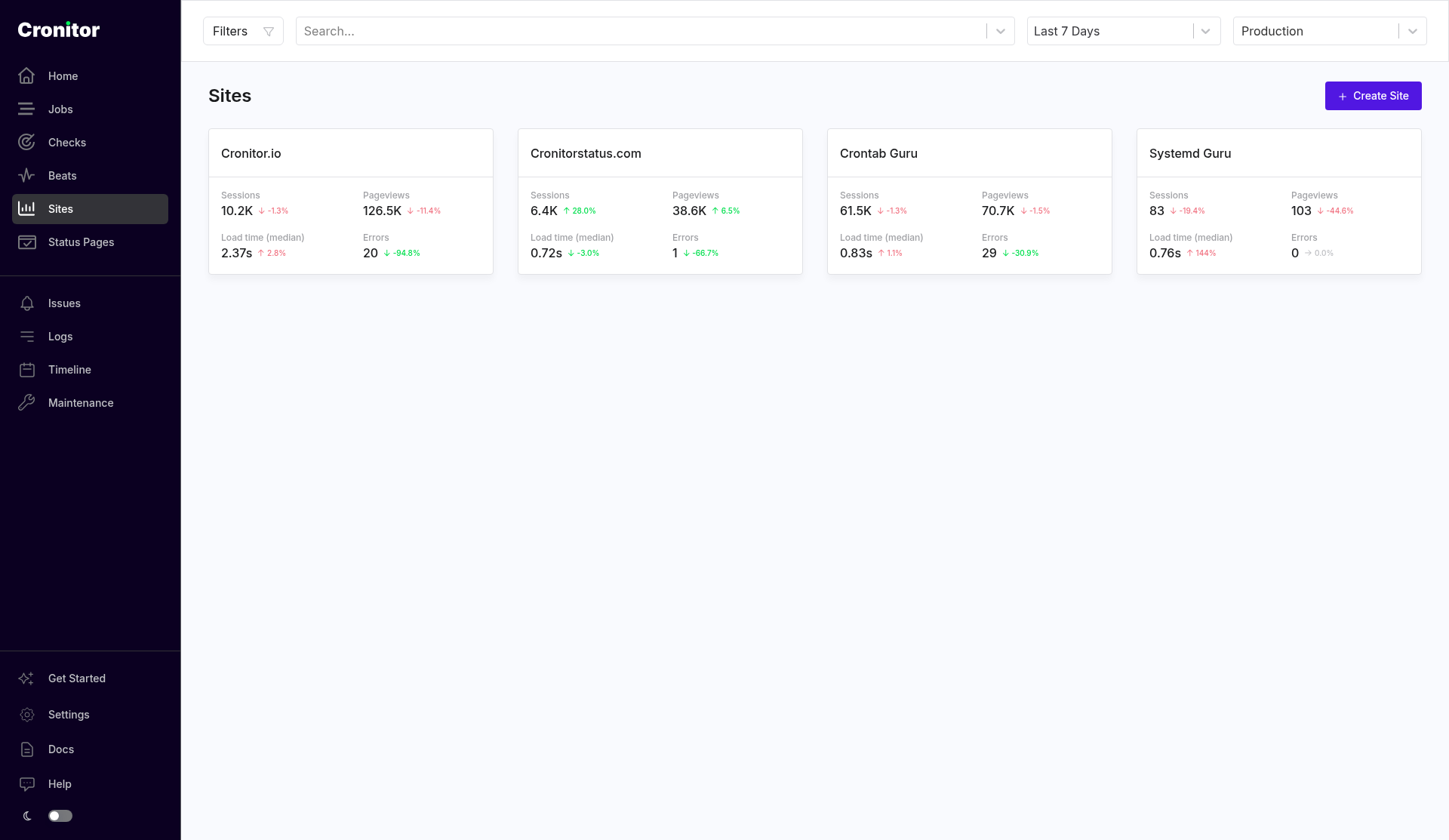Click the Docs document icon
1449x840 pixels.
(x=27, y=749)
